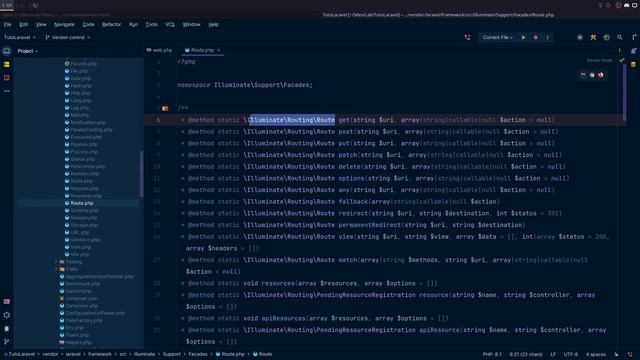Viewport: 640px width, 360px height.
Task: Click laravel in the bottom breadcrumb
Action: click(x=73, y=354)
